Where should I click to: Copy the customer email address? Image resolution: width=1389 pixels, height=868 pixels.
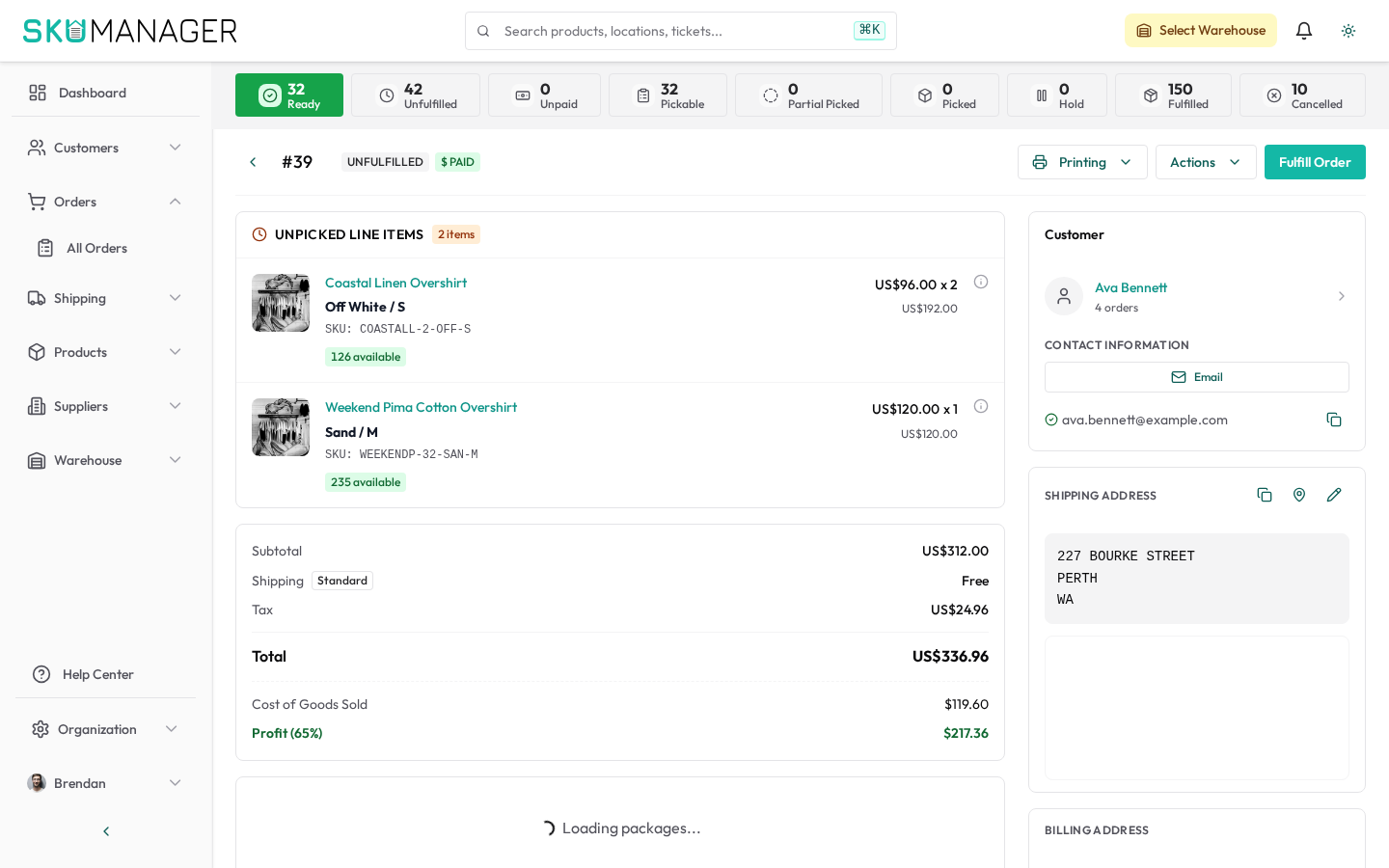point(1334,420)
